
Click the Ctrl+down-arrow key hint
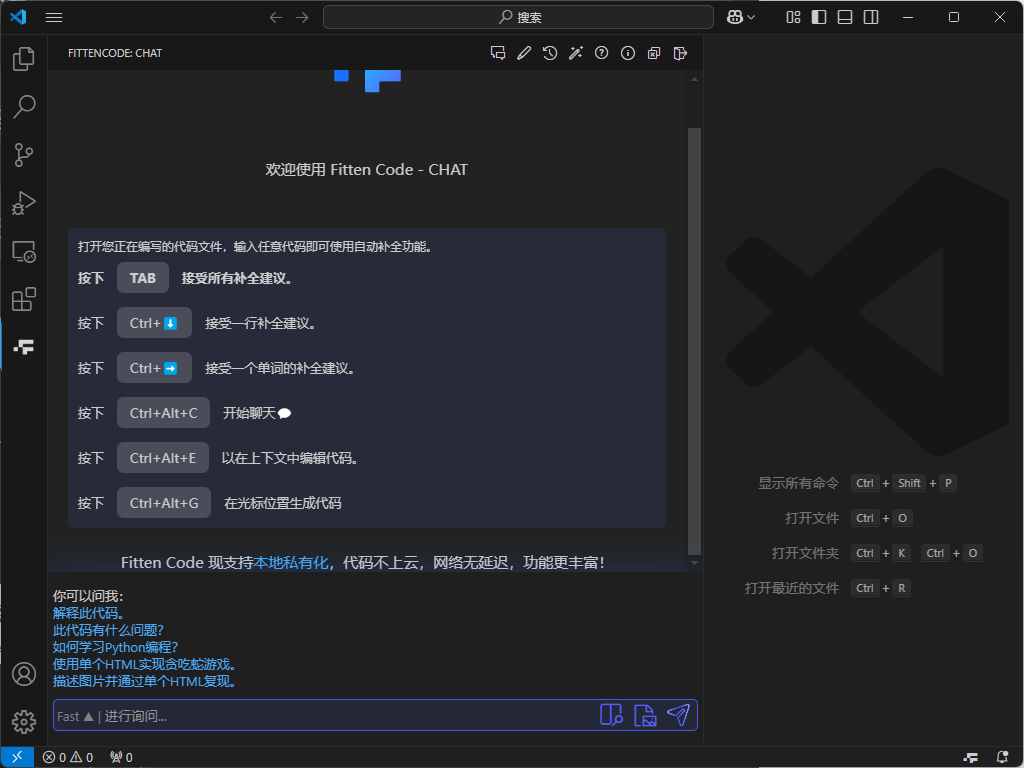click(x=154, y=323)
